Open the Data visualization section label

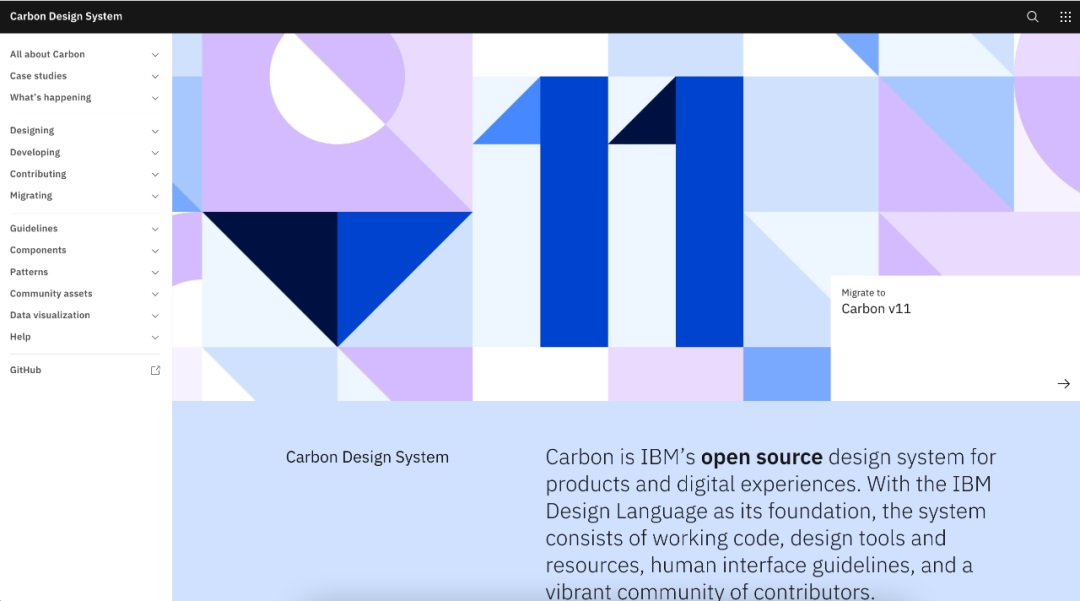[50, 315]
